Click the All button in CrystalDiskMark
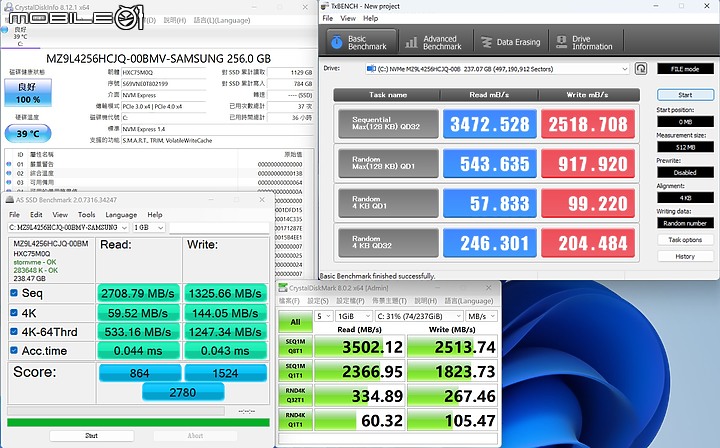720x448 pixels. (x=295, y=322)
